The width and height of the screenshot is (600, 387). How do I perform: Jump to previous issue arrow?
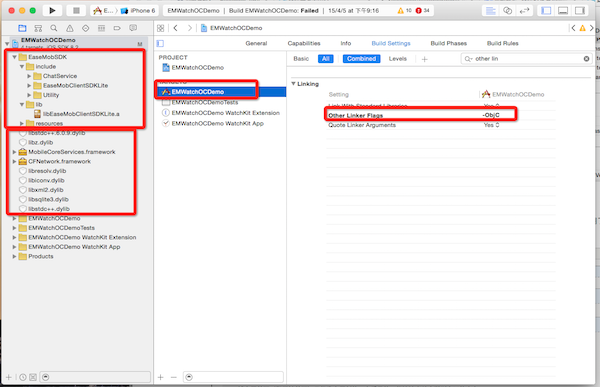(x=573, y=28)
